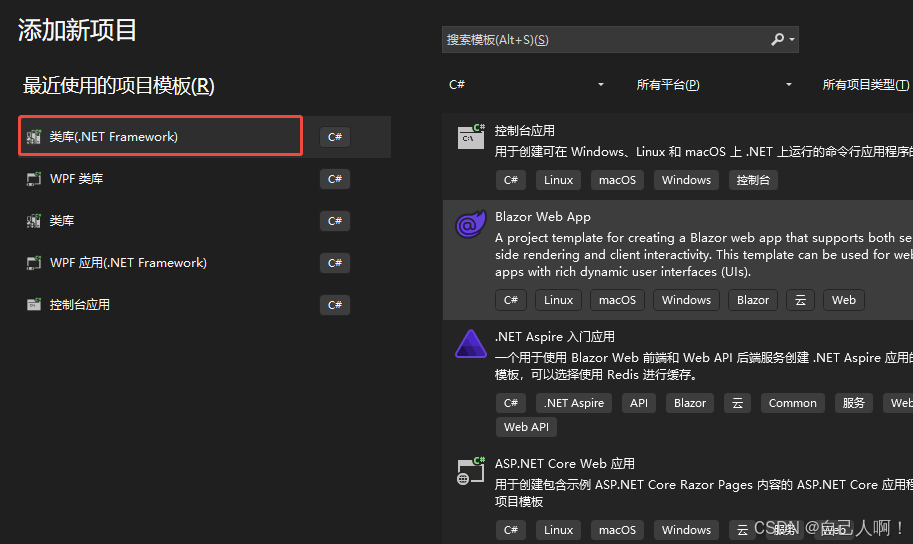Click Linux tag under Blazor Web App
This screenshot has width=913, height=544.
(558, 300)
